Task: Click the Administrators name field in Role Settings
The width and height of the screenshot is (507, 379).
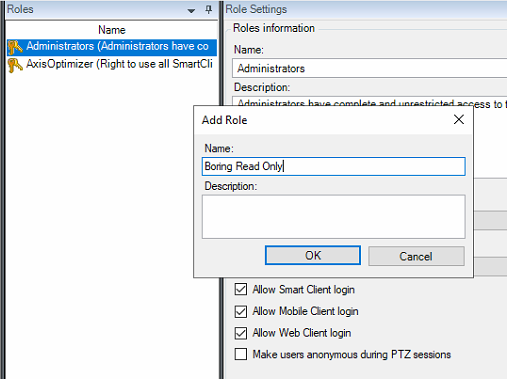Action: coord(369,68)
